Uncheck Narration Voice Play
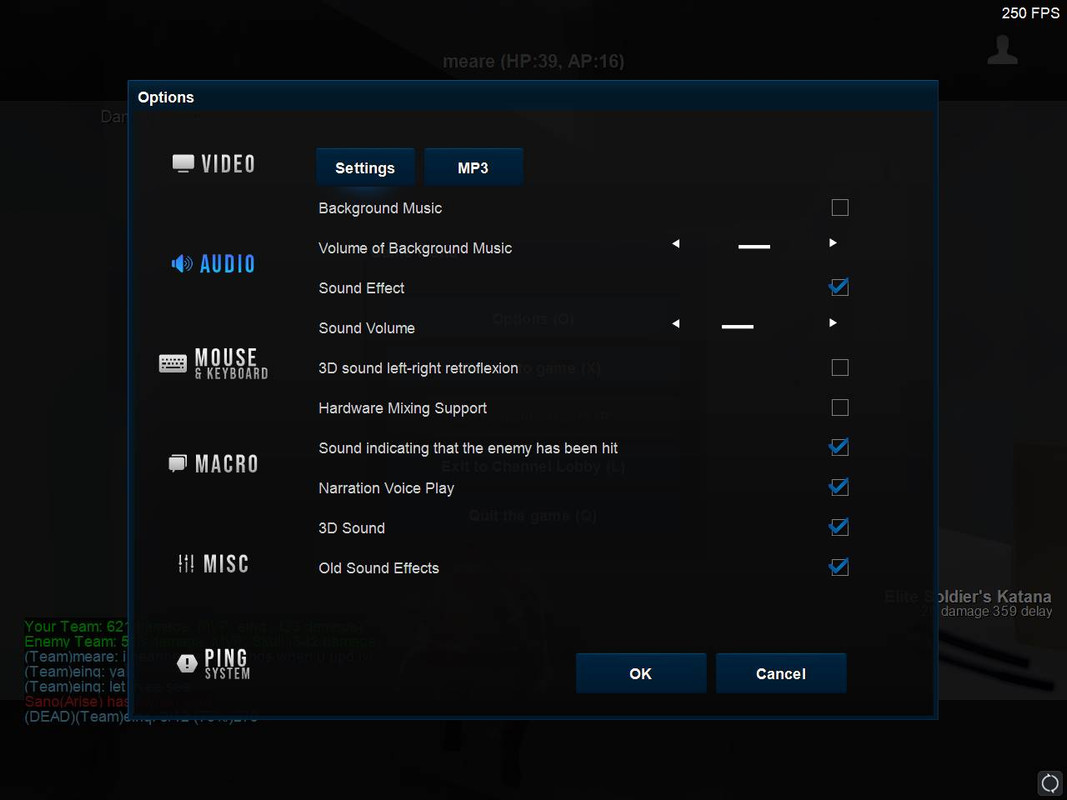Viewport: 1067px width, 800px height. click(x=840, y=487)
